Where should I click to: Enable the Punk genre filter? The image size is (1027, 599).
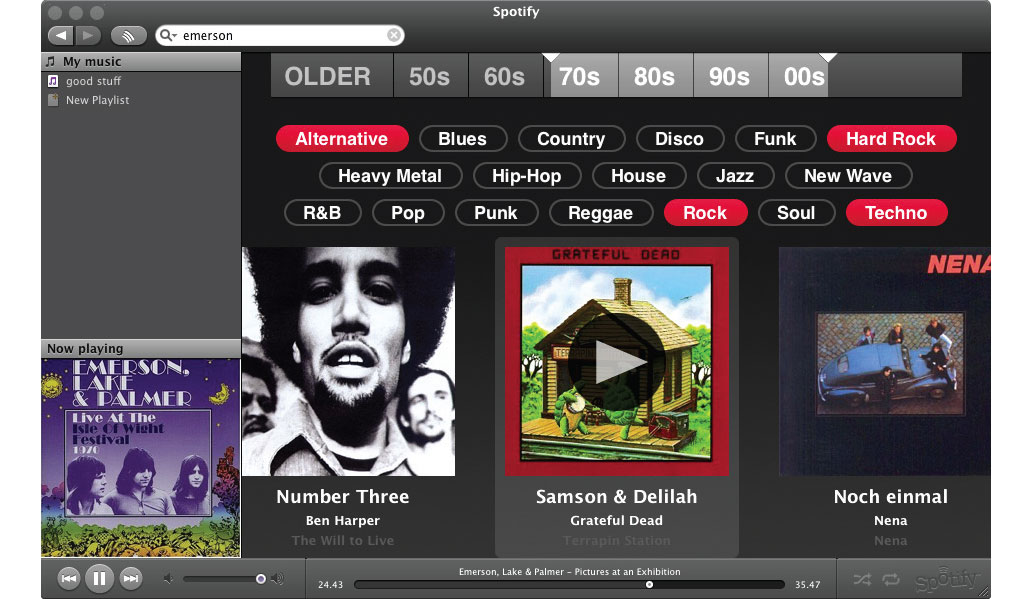496,213
